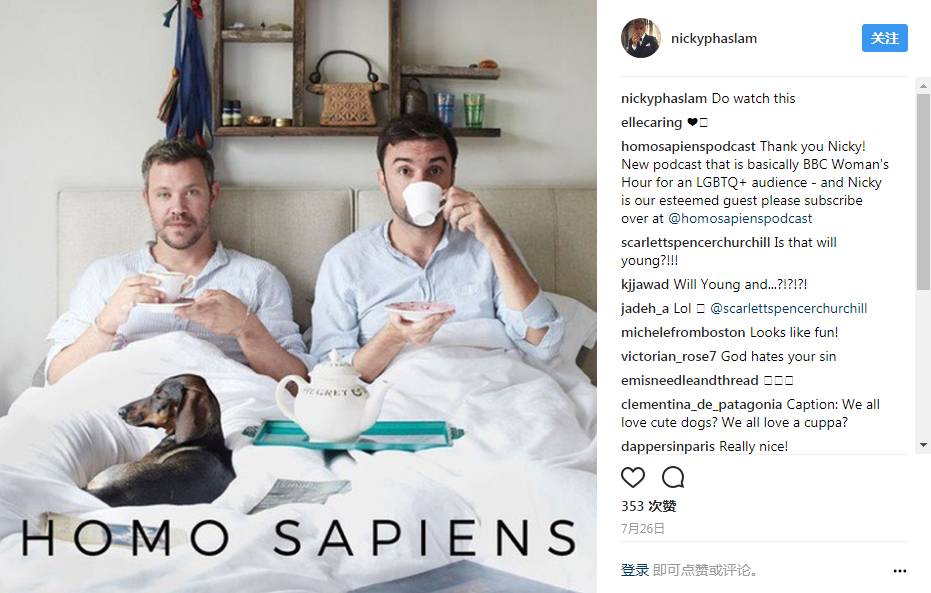The width and height of the screenshot is (931, 593).
Task: Open michelefromboston's profile name
Action: click(683, 332)
